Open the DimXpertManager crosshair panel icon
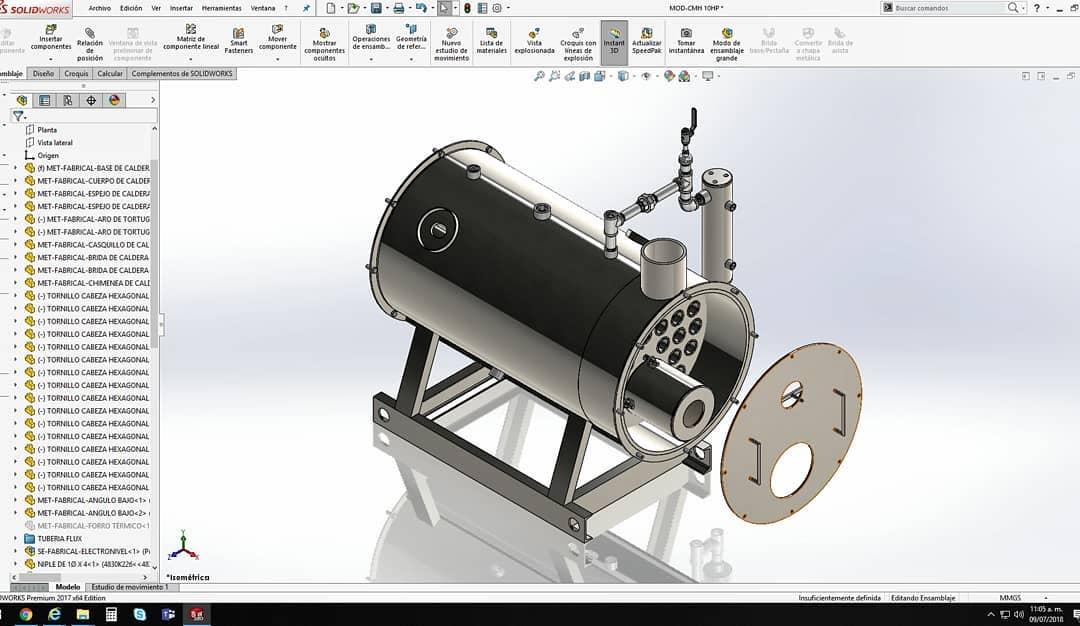 [91, 101]
